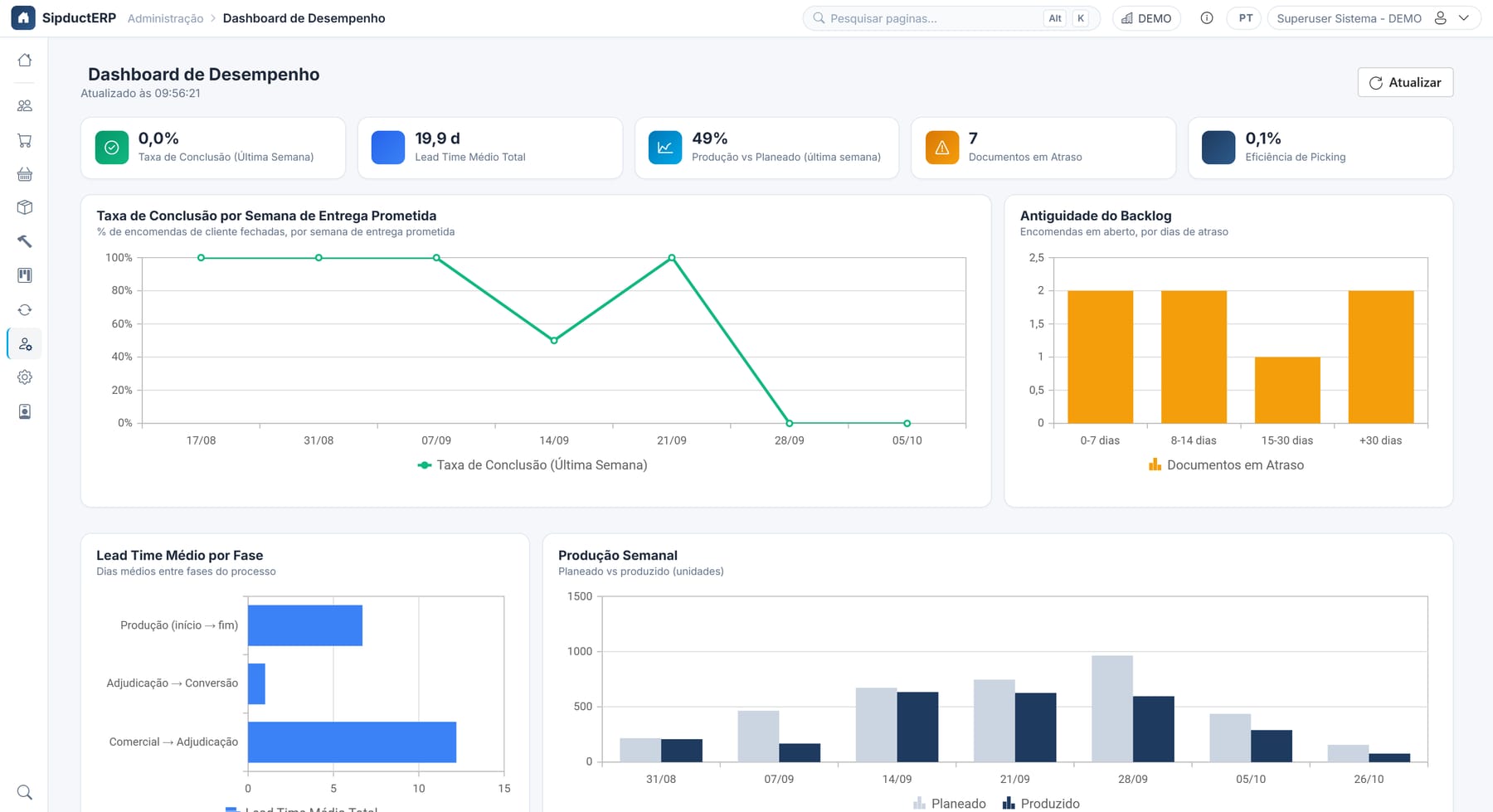The image size is (1493, 812).
Task: Toggle Taxa de Conclusão legend entry
Action: click(x=533, y=465)
